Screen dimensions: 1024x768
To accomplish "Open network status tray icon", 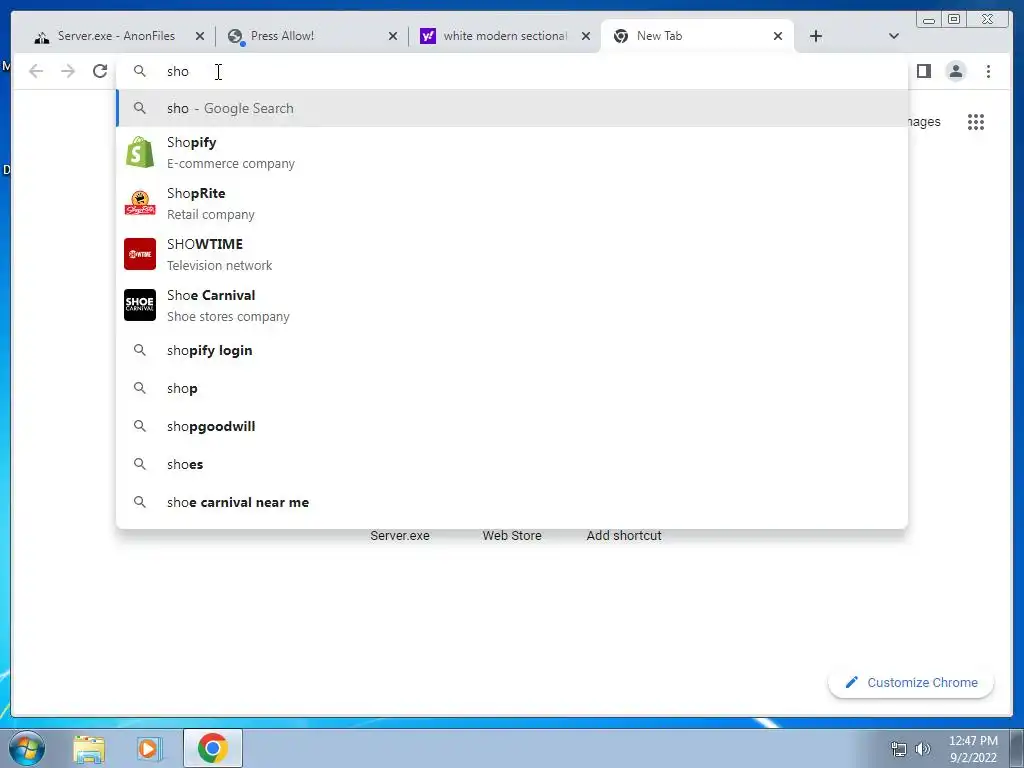I will pos(899,749).
